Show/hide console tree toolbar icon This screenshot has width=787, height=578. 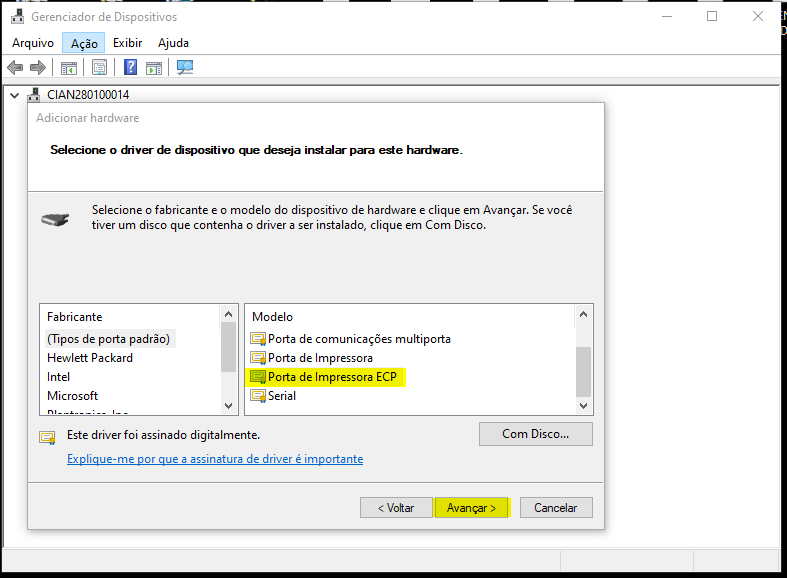[x=69, y=68]
